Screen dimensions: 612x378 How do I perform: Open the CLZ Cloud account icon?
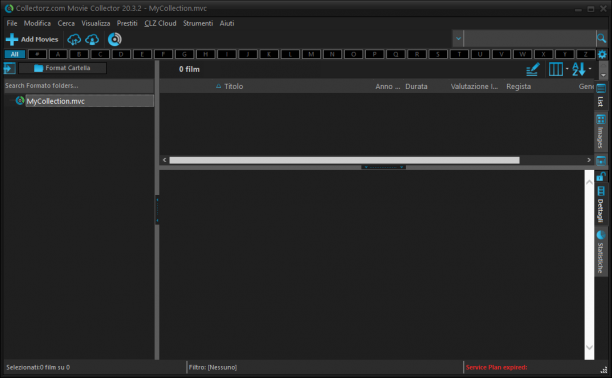click(x=92, y=39)
